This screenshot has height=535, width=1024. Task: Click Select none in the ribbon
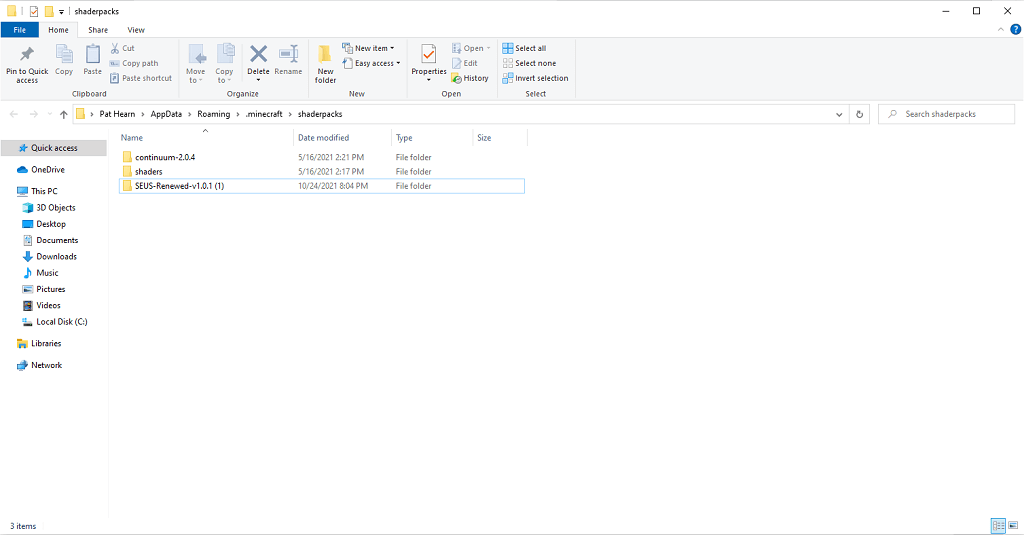click(530, 63)
